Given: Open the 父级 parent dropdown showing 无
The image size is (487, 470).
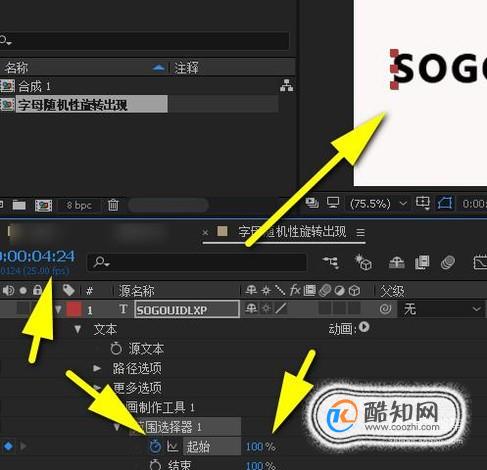Looking at the screenshot, I should tap(442, 309).
